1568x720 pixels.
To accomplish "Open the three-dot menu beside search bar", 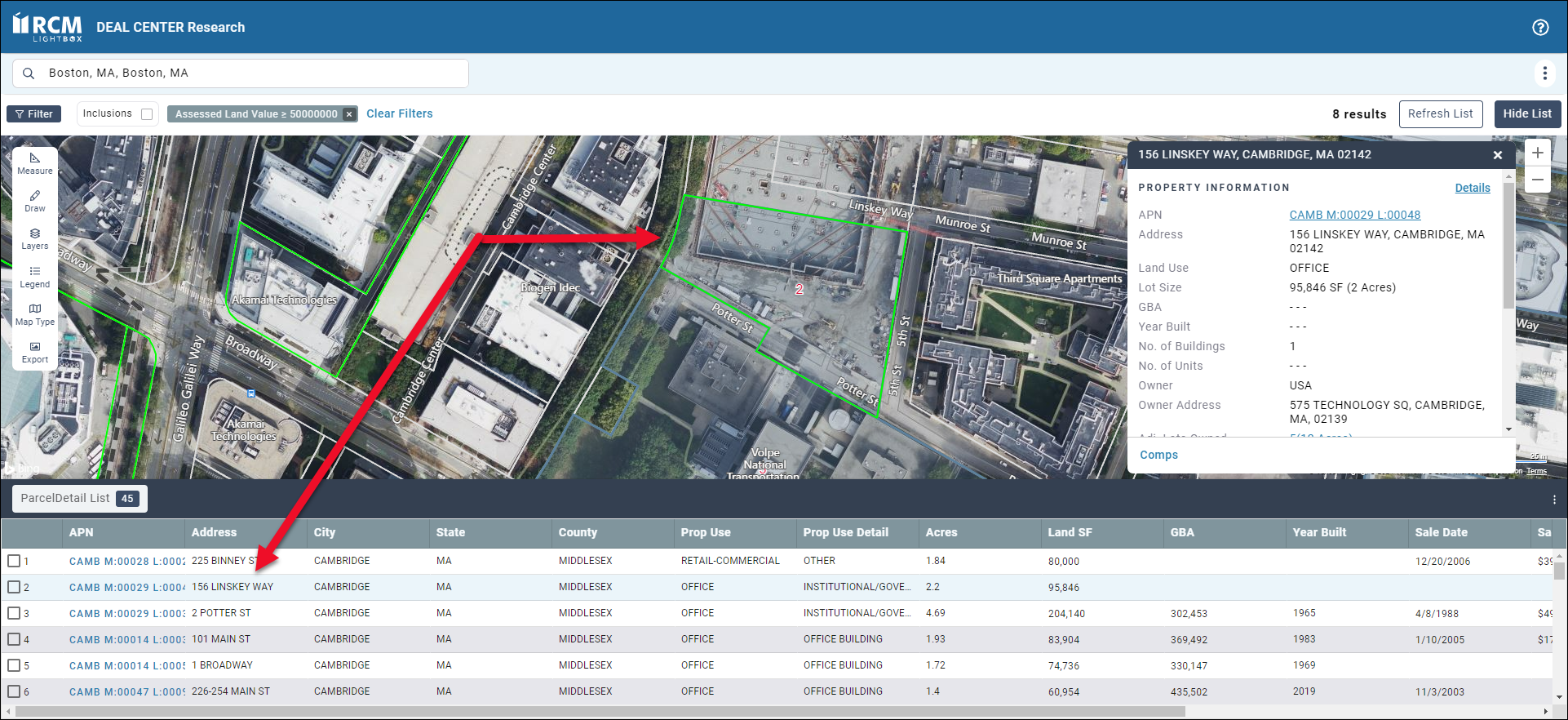I will (x=1544, y=73).
